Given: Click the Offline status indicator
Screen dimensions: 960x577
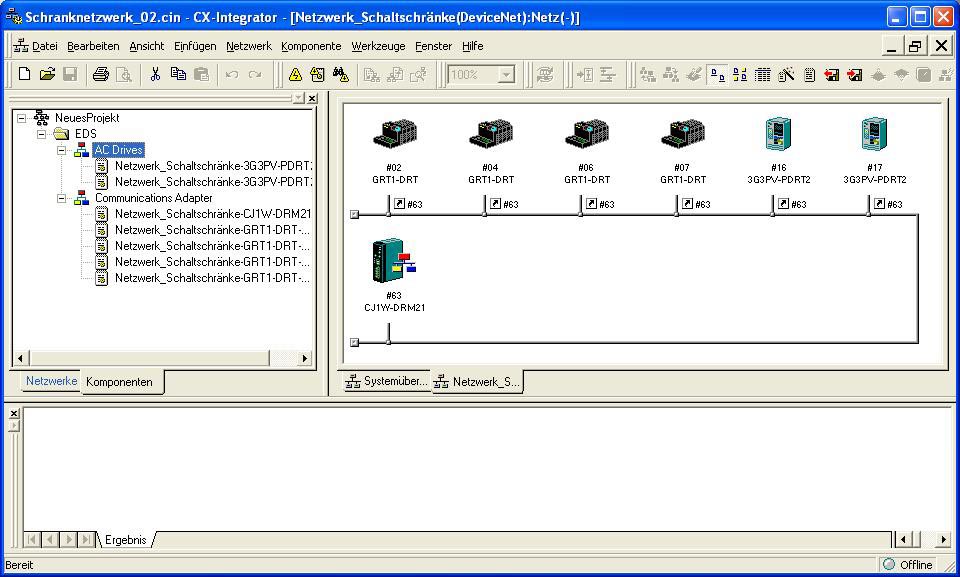Looking at the screenshot, I should click(x=909, y=565).
